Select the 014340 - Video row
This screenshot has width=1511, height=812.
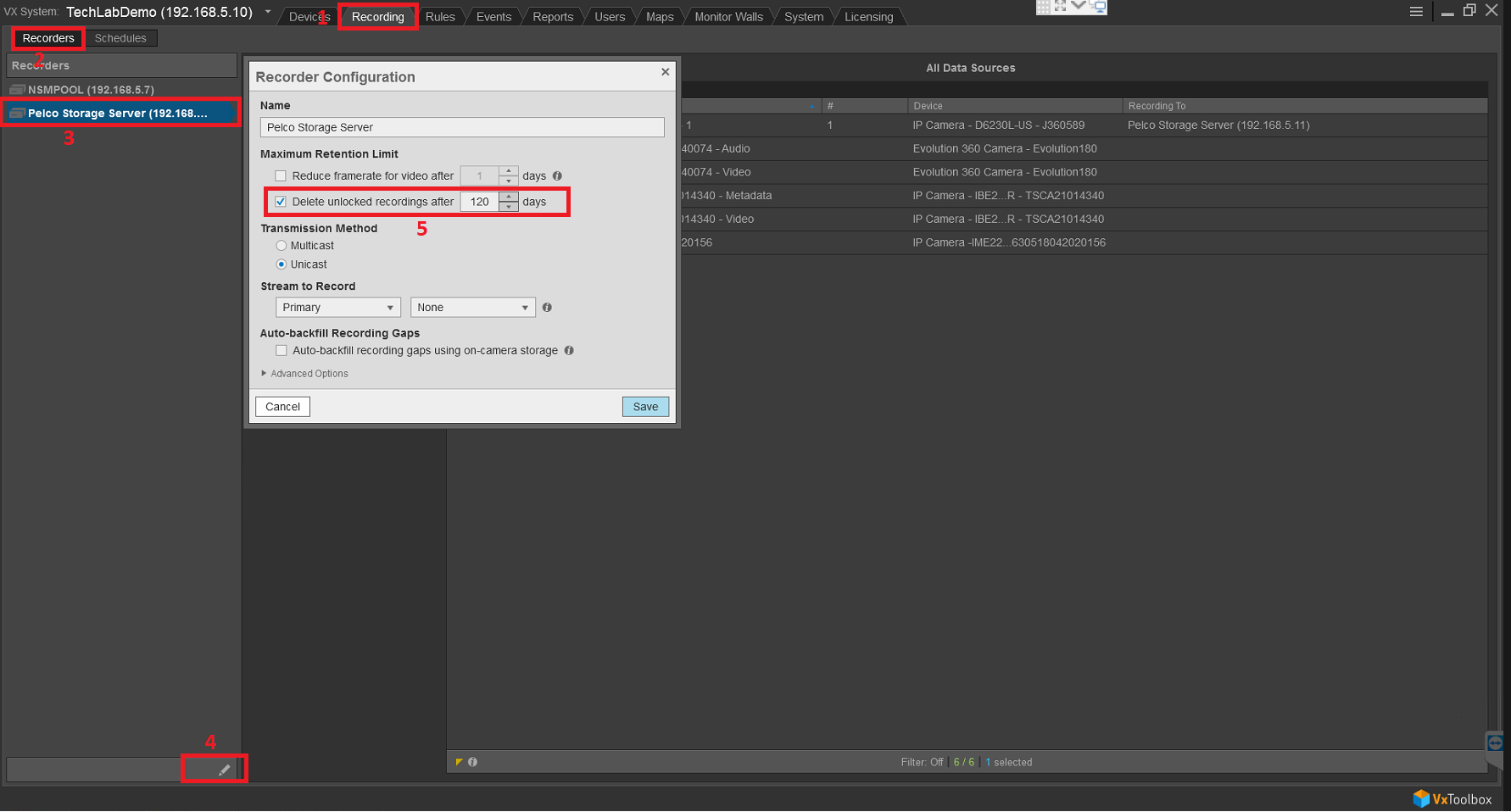click(1084, 219)
